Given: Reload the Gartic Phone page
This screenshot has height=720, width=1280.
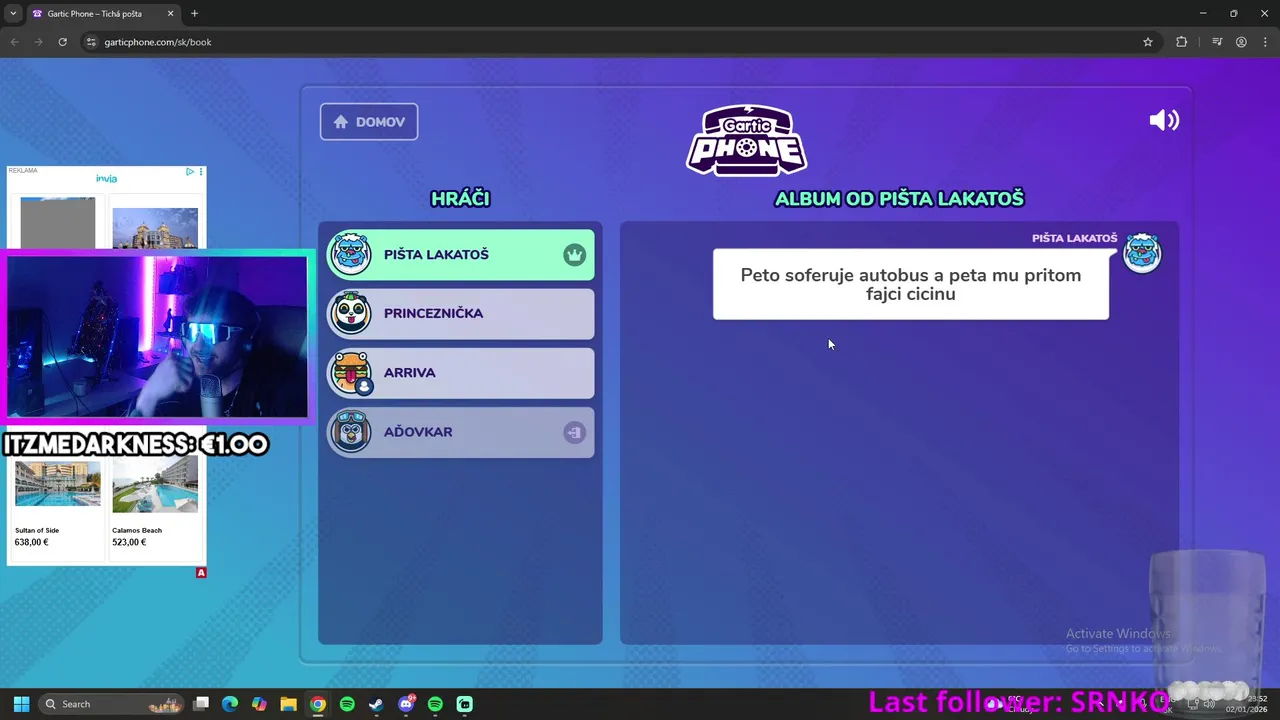Looking at the screenshot, I should click(x=62, y=42).
